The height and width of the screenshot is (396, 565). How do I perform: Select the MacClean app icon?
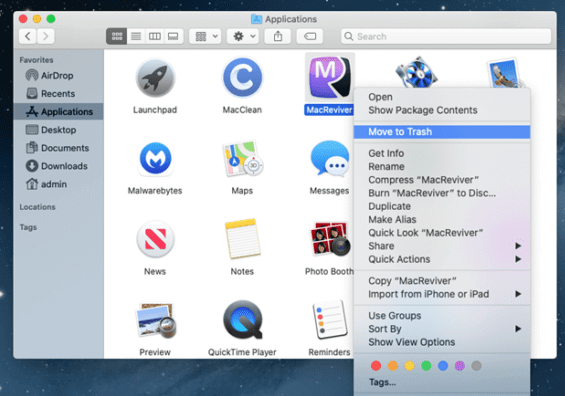(243, 77)
